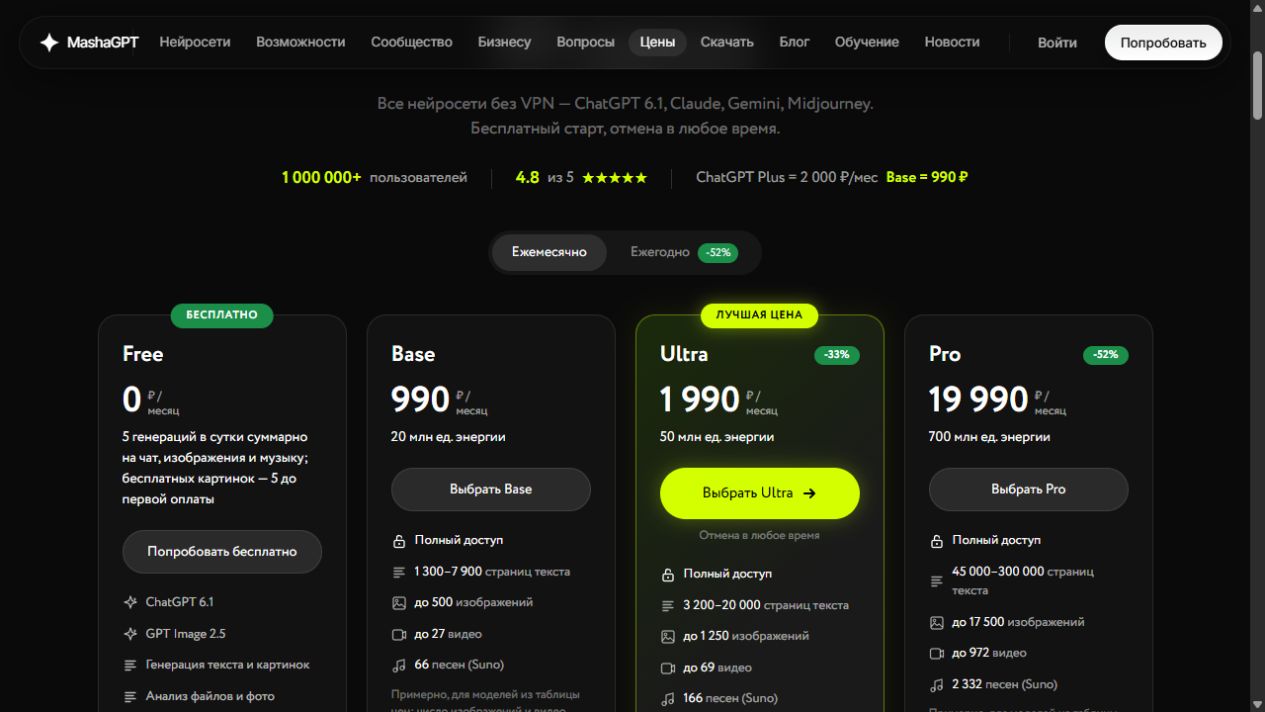
Task: Open the Новости nav item
Action: (x=952, y=42)
